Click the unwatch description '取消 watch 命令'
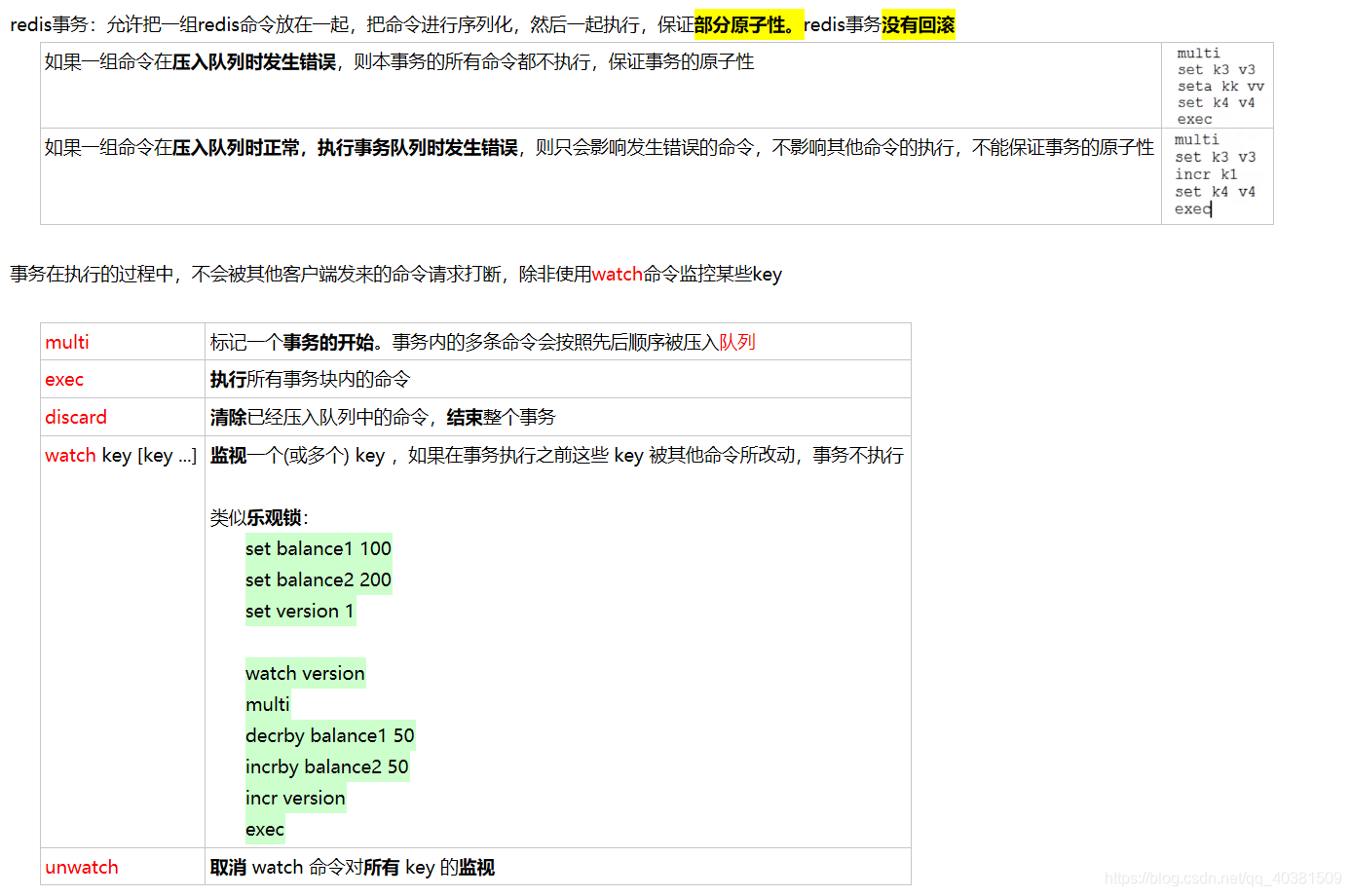 [278, 867]
